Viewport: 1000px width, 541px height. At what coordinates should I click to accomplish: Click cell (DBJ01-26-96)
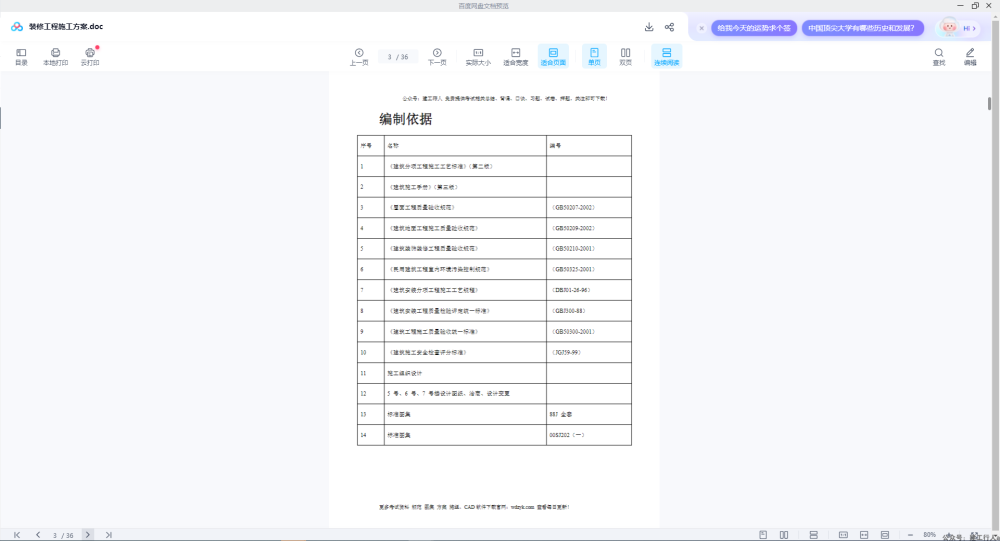pyautogui.click(x=571, y=290)
